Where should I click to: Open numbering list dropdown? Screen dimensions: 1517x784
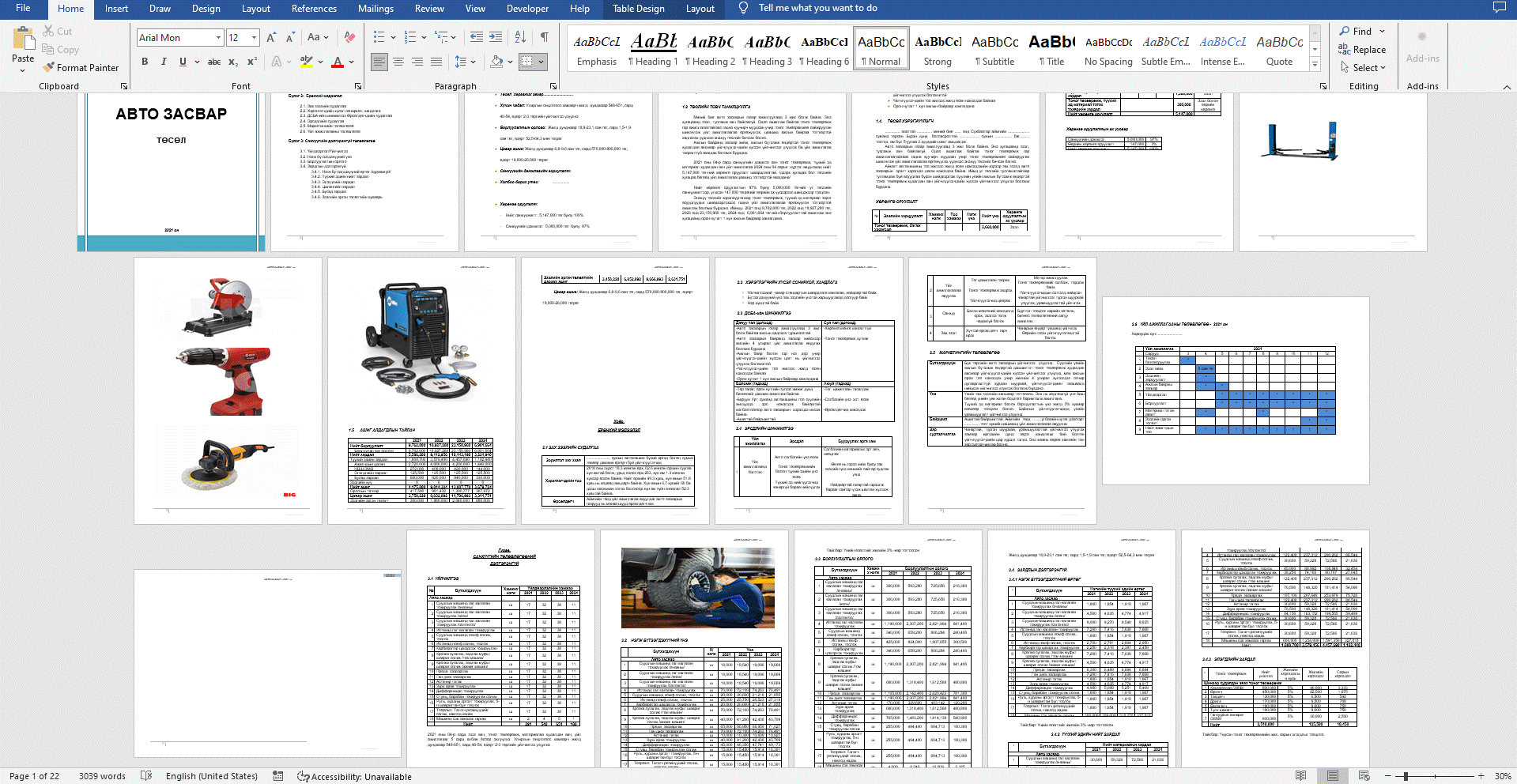click(x=425, y=37)
